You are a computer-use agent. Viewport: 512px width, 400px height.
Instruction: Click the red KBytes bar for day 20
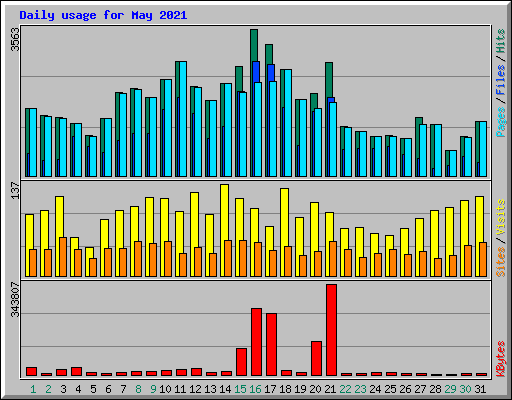[x=316, y=359]
